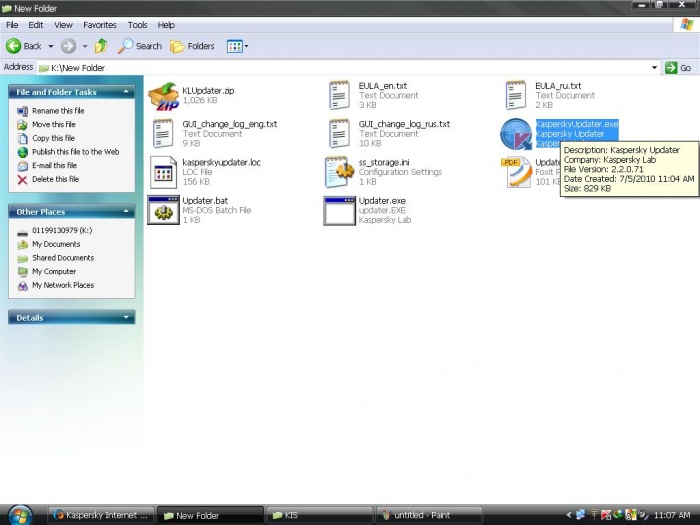Open the View menu
Screen dimensions: 700x525
tap(63, 25)
